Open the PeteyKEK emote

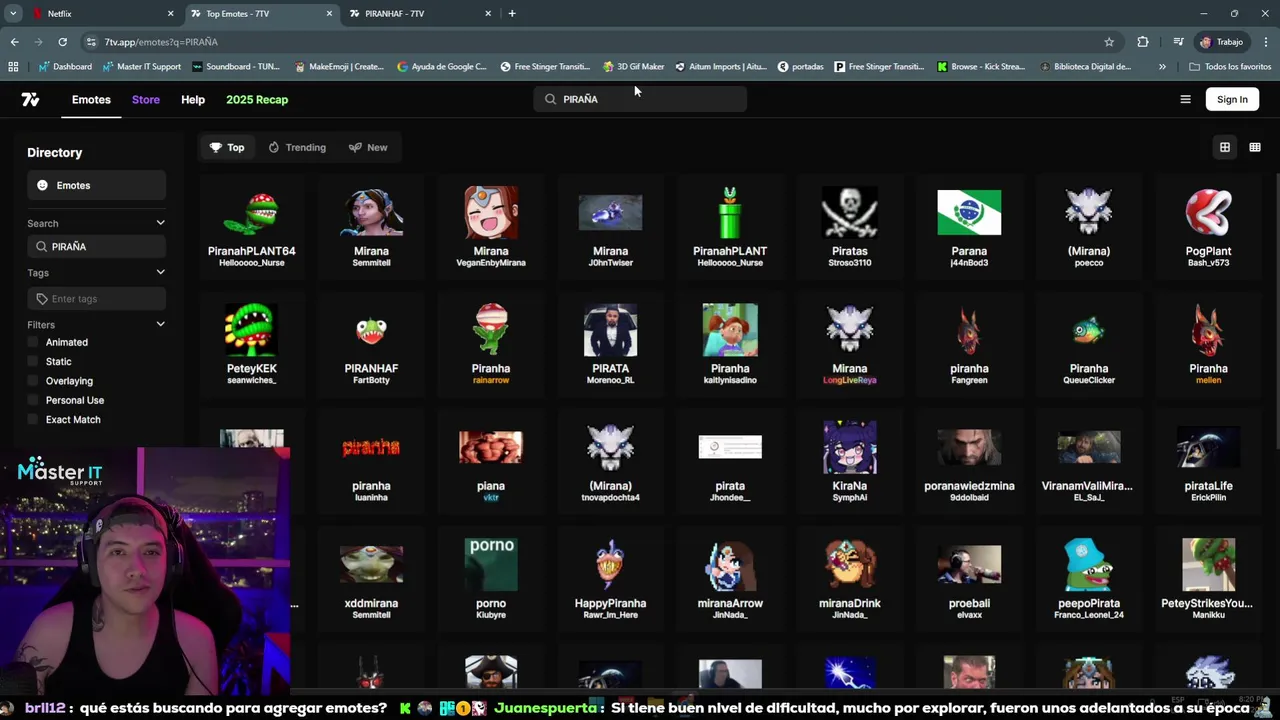(251, 344)
